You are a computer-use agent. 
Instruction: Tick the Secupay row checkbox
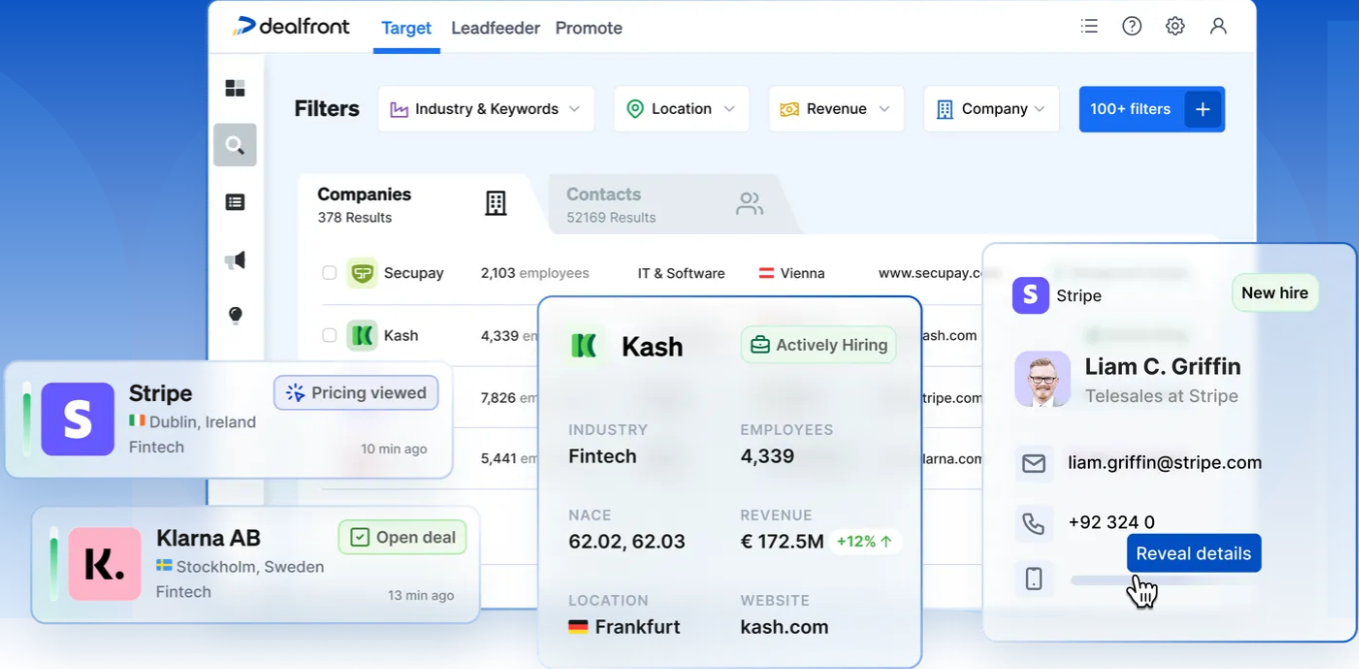click(329, 273)
